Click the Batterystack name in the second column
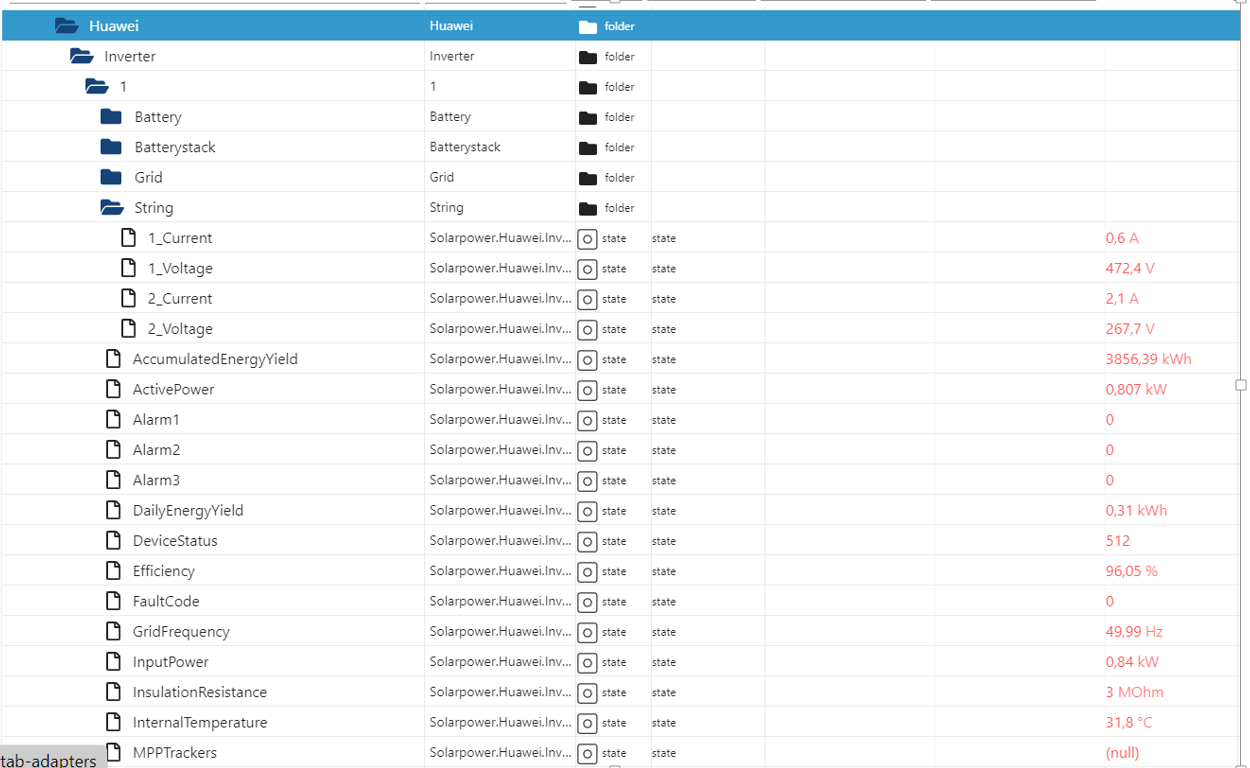This screenshot has width=1250, height=768. pyautogui.click(x=465, y=147)
